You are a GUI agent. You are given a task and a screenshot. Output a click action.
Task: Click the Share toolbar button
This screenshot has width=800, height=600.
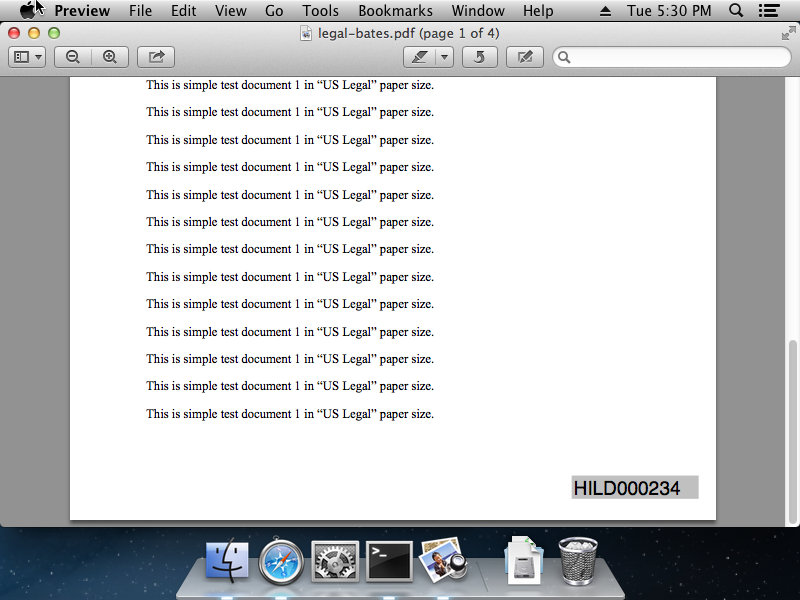pyautogui.click(x=156, y=57)
